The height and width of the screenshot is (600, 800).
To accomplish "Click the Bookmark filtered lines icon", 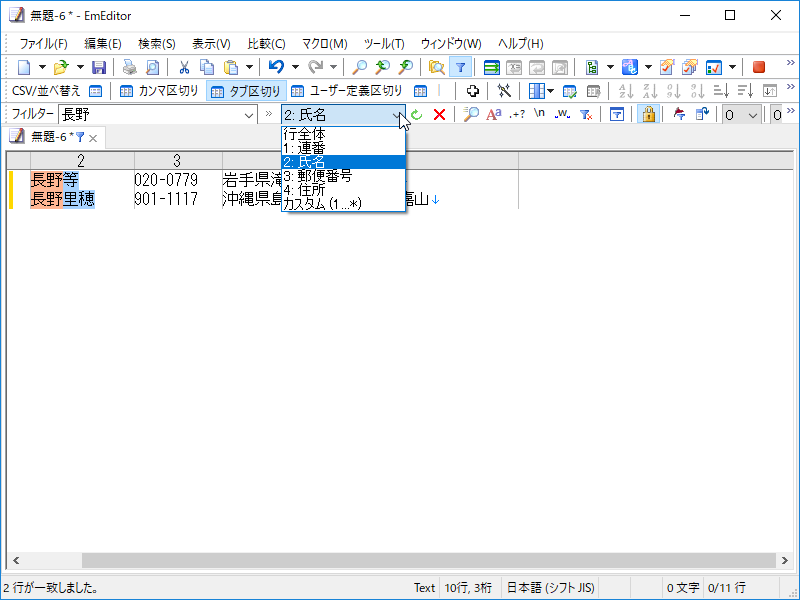I will click(x=679, y=114).
